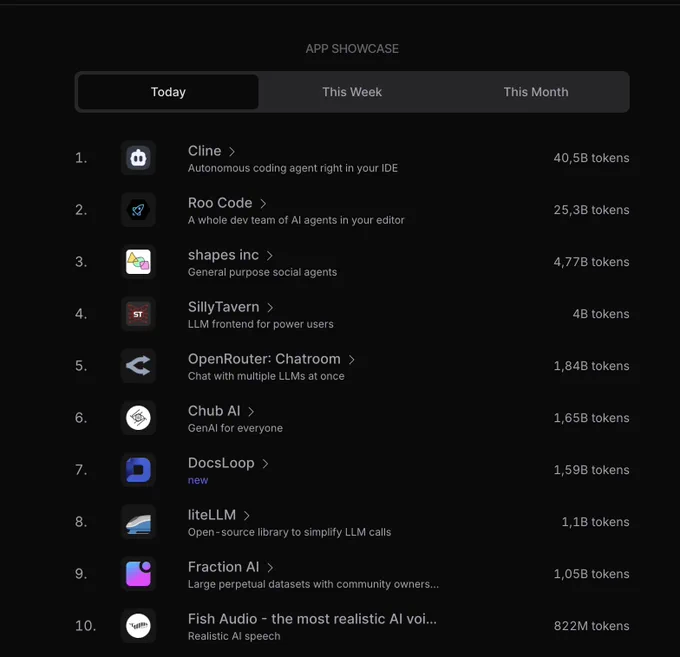Open the chevron next to liteLLM
The image size is (680, 657).
click(246, 516)
